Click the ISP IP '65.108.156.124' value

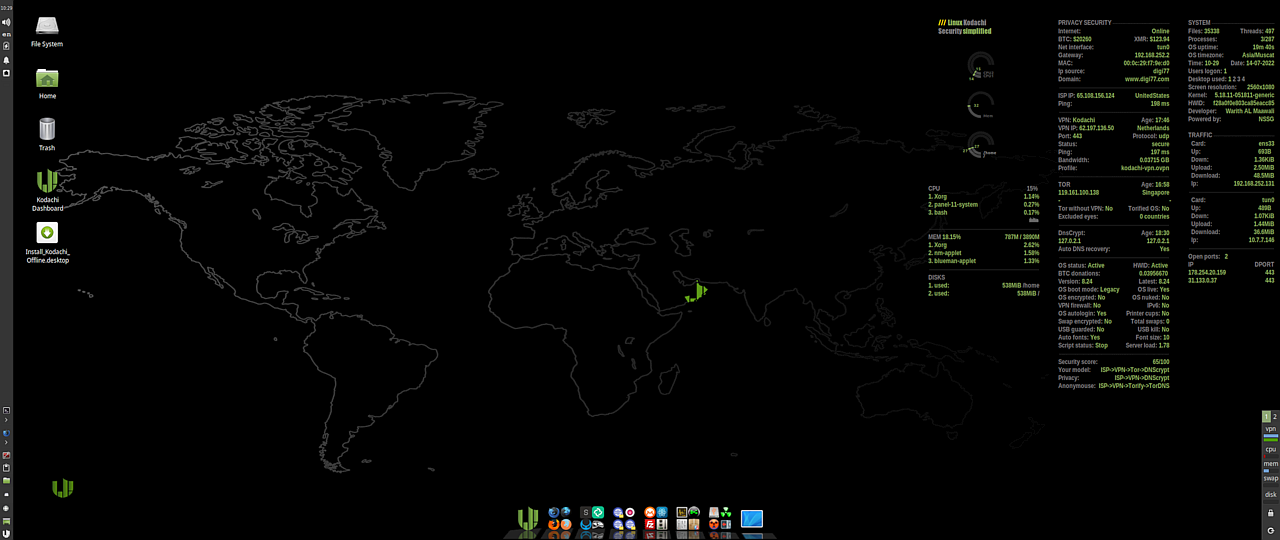point(1095,96)
